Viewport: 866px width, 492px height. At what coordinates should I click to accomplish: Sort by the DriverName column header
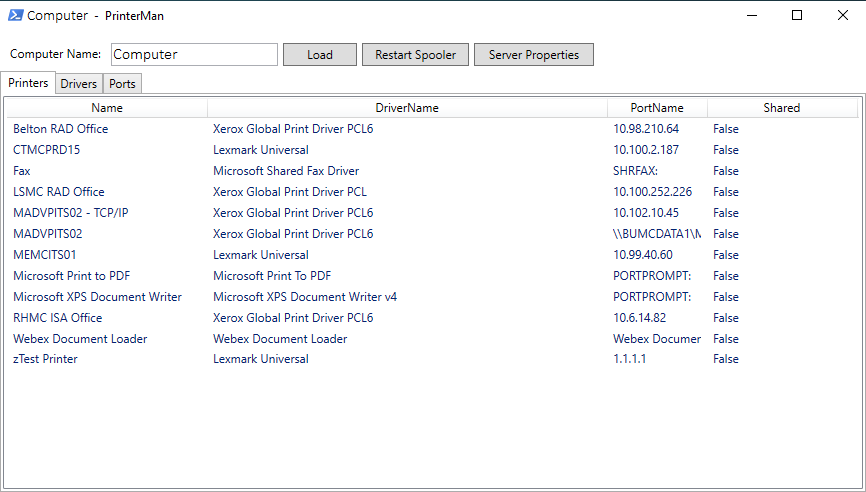click(x=407, y=108)
